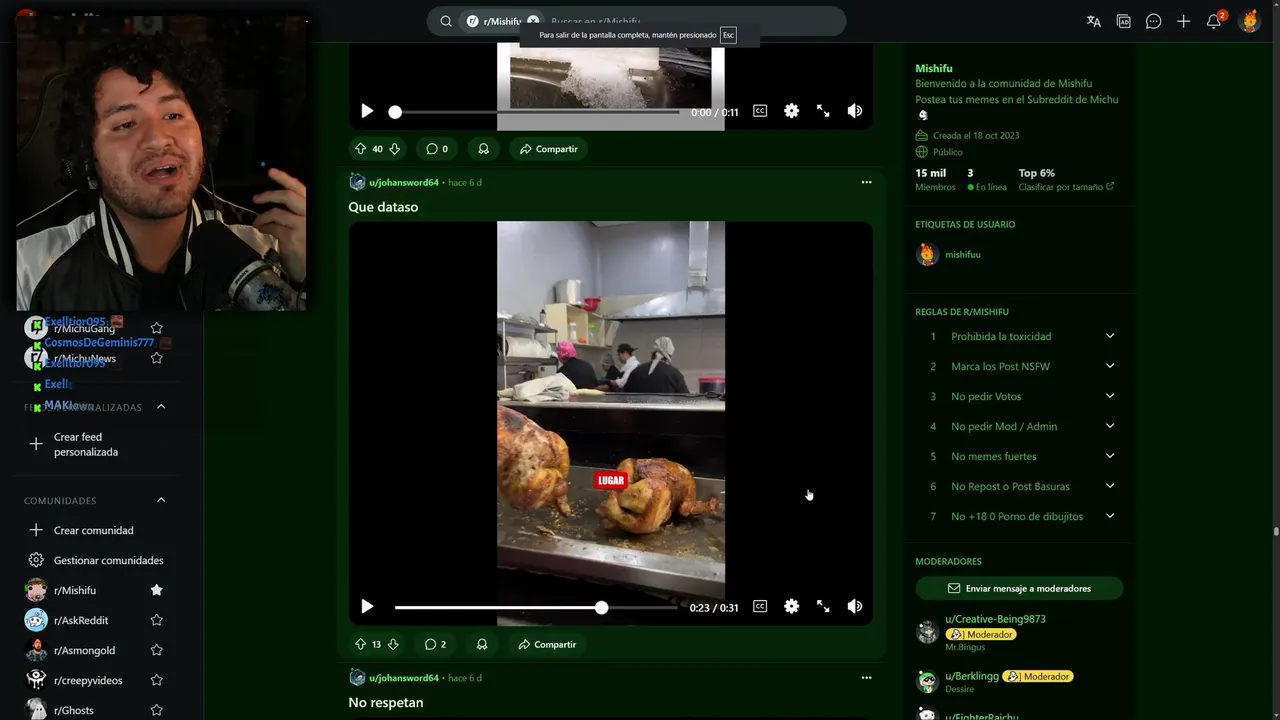Expand rule 2 Marca los Post NSFW
1280x720 pixels.
[x=1109, y=366]
